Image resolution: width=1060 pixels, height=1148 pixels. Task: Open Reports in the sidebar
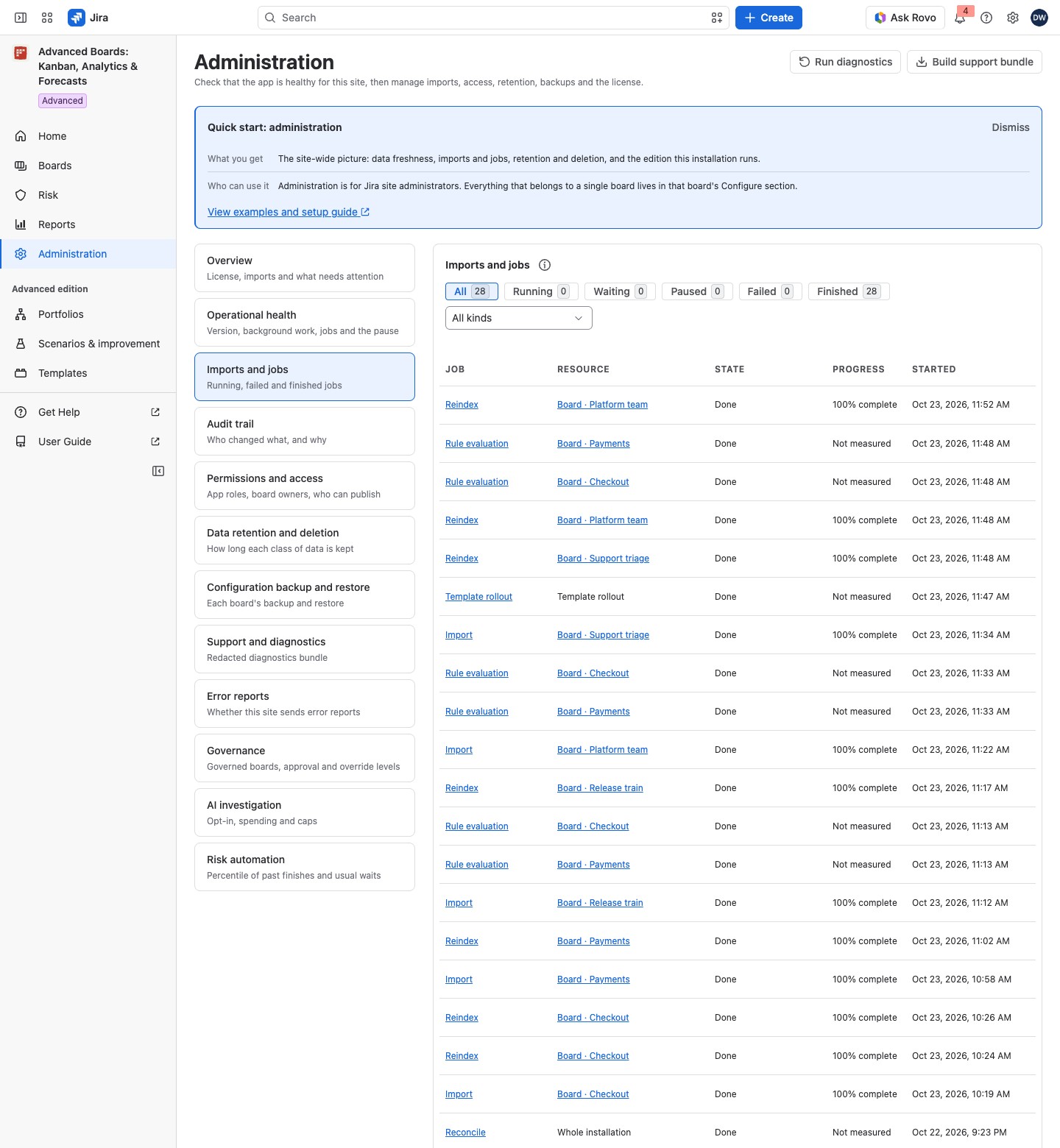coord(88,224)
